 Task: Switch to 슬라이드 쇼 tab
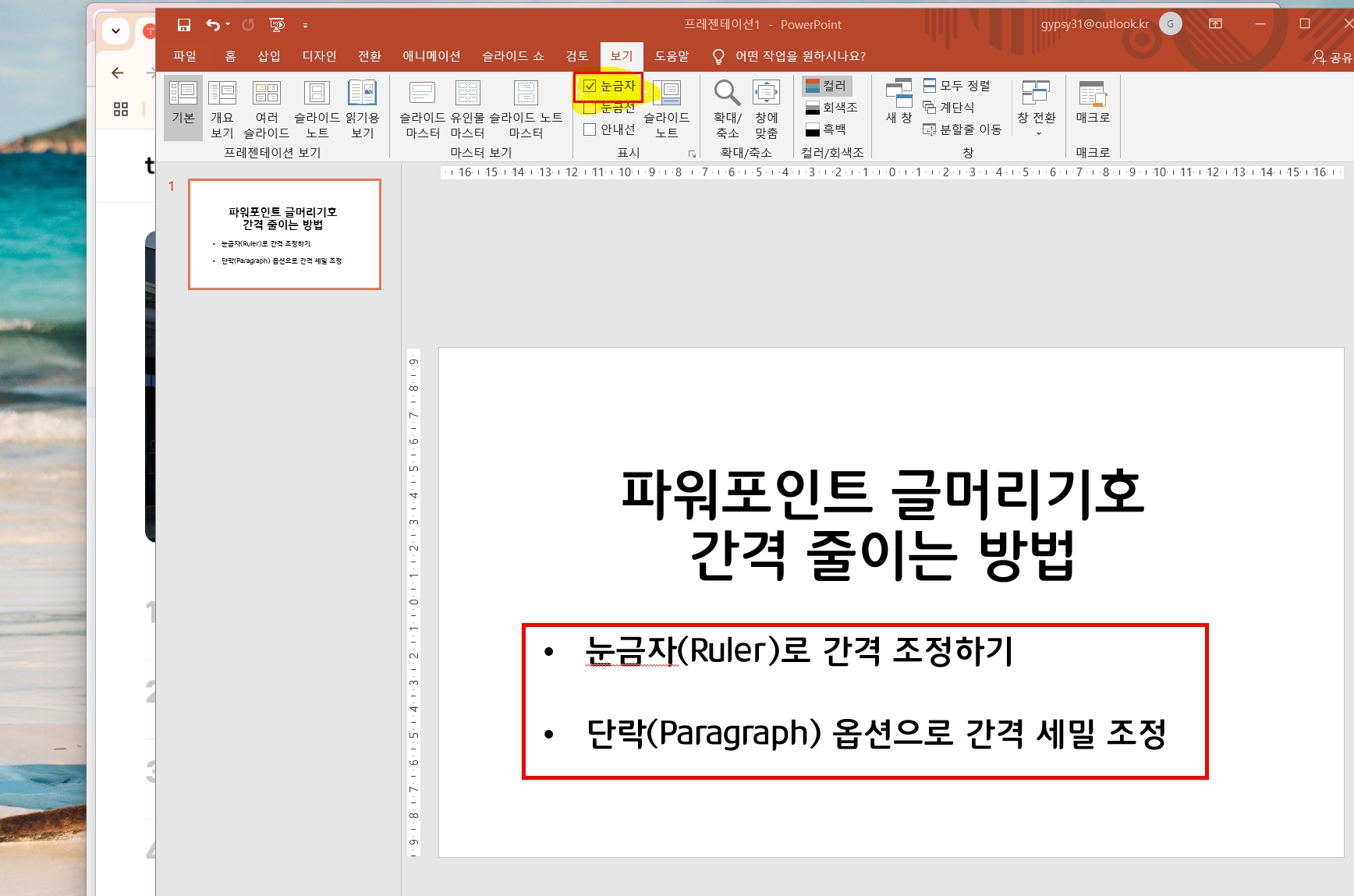(x=513, y=56)
